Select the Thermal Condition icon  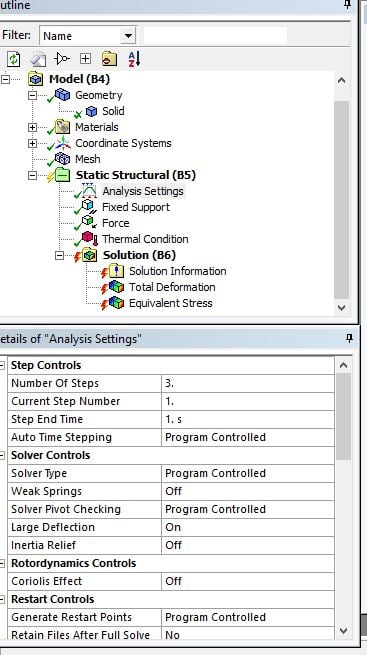(89, 239)
